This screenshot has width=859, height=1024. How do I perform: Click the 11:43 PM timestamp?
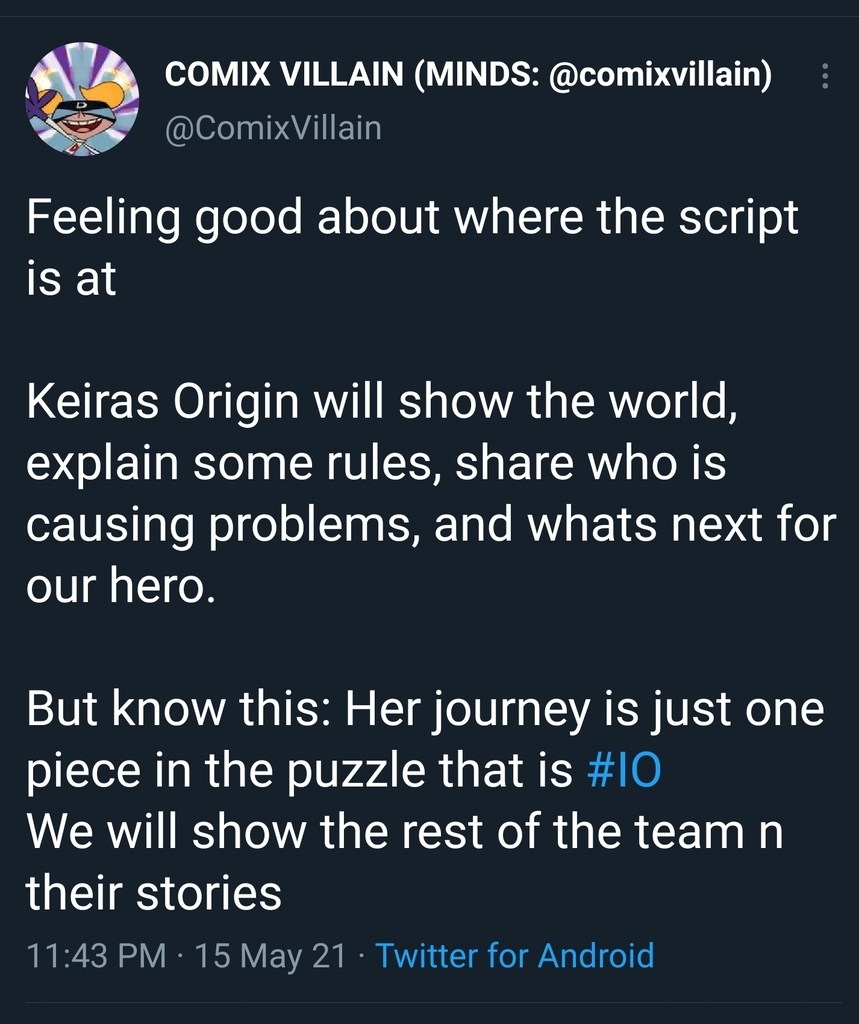96,955
